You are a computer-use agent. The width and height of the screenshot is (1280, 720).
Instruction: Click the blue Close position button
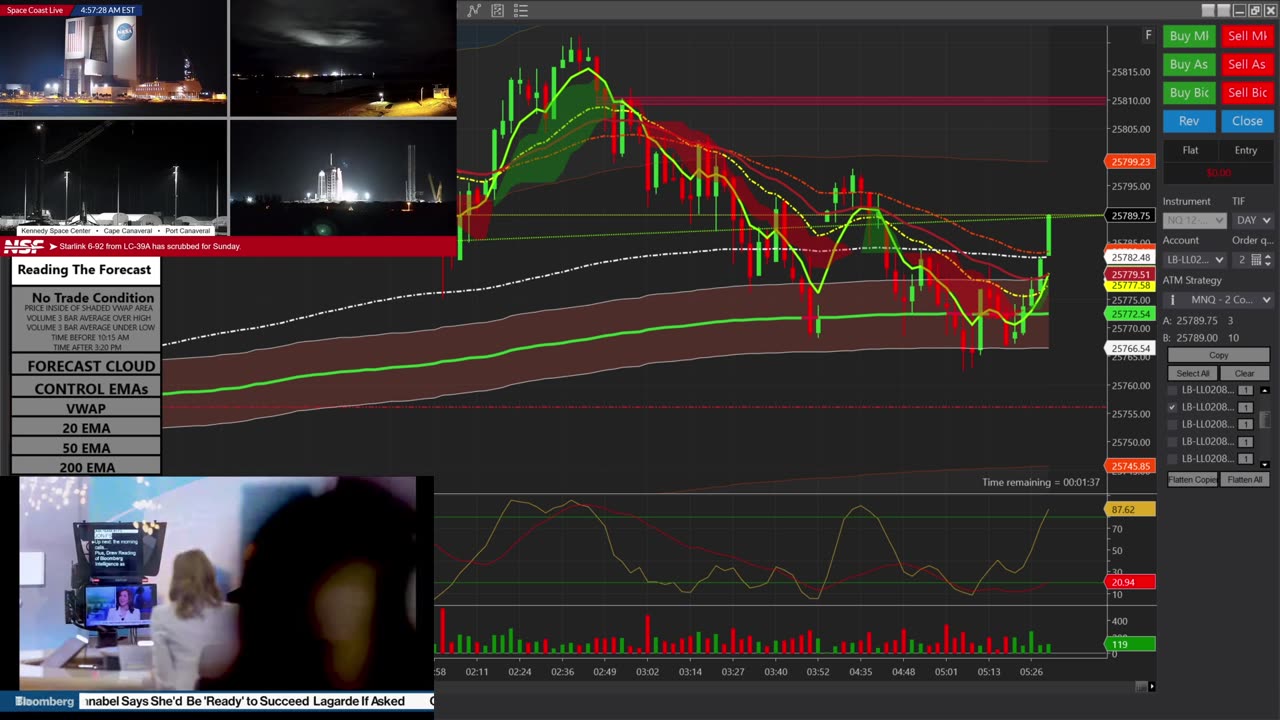[1247, 121]
